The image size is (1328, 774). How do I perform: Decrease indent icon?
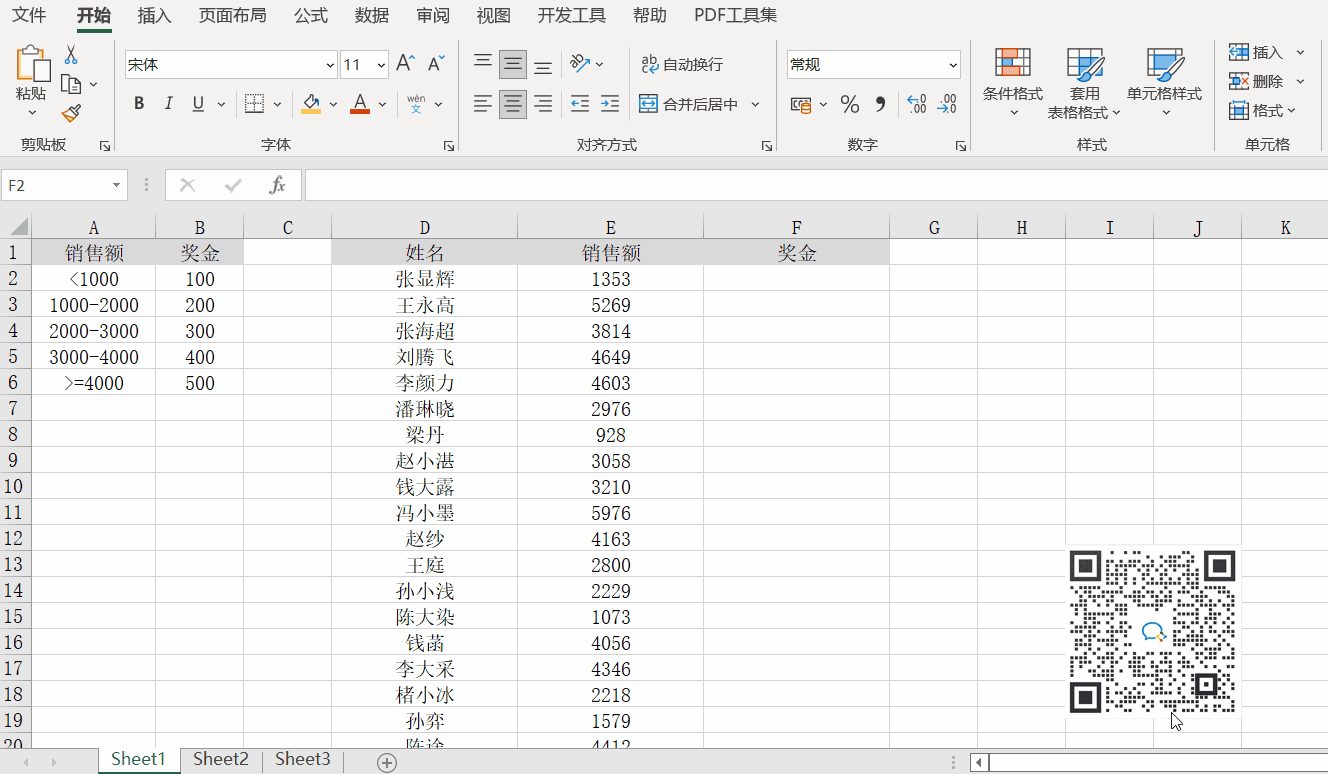(580, 104)
